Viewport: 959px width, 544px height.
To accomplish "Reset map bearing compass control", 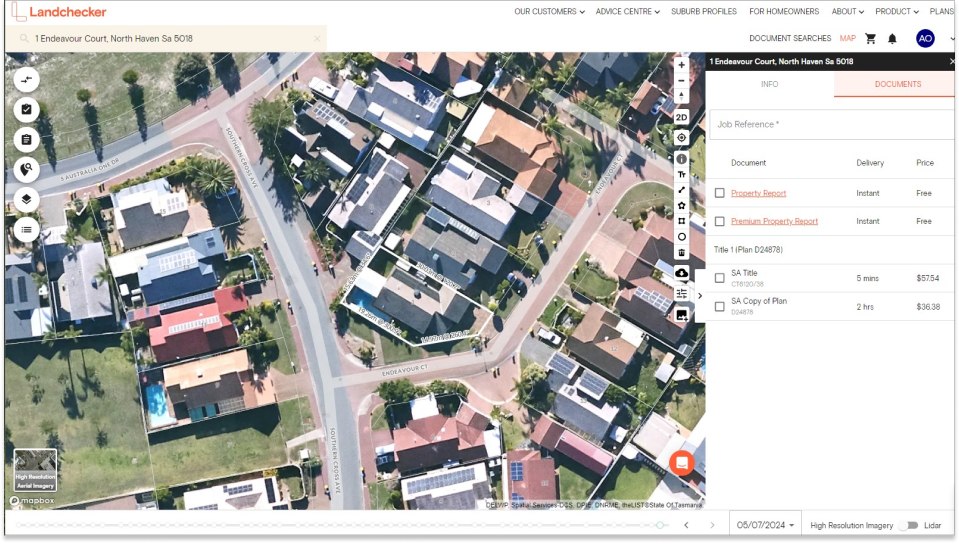I will click(x=681, y=97).
